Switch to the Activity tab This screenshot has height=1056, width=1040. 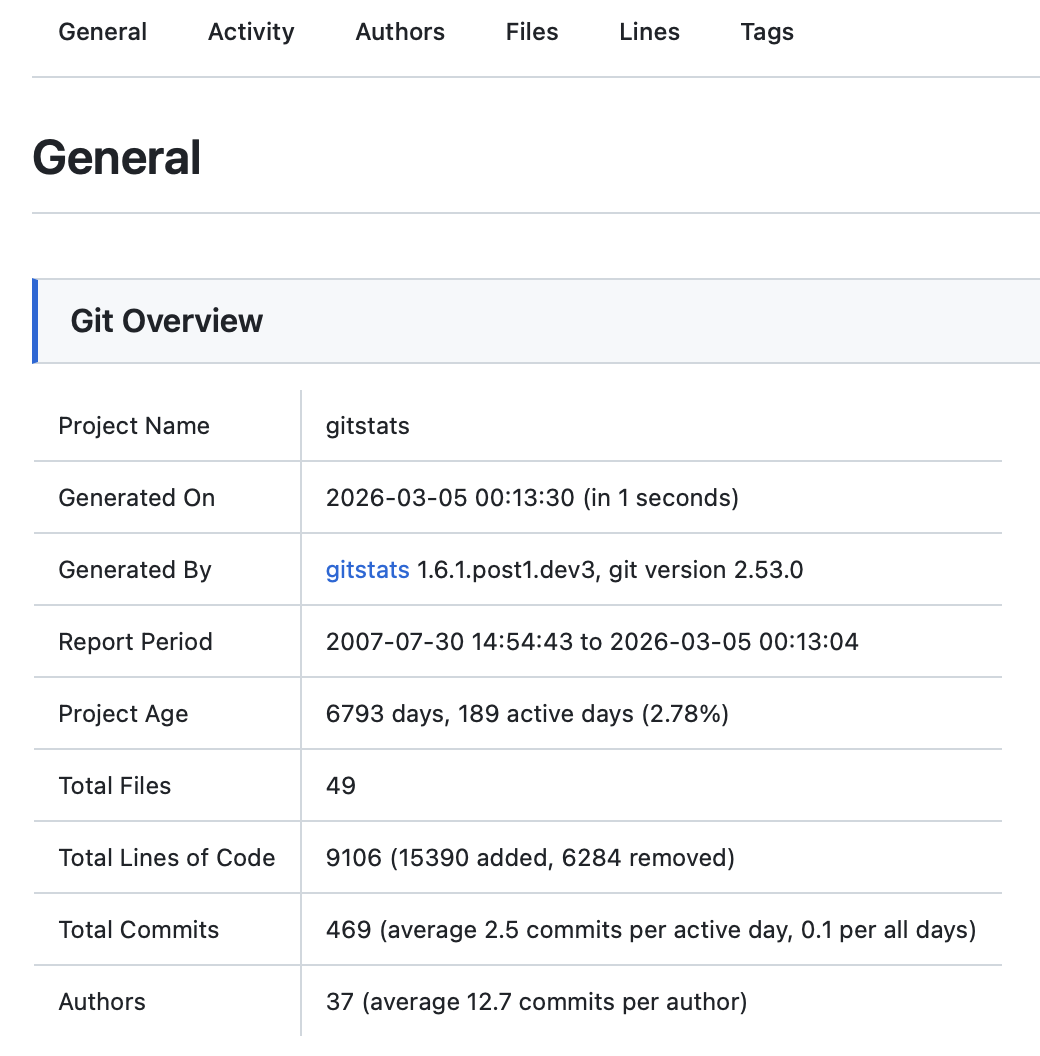[251, 32]
